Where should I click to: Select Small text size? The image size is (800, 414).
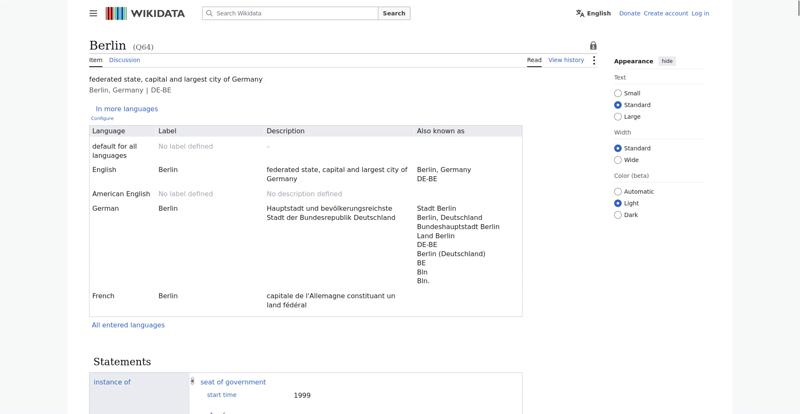point(618,93)
